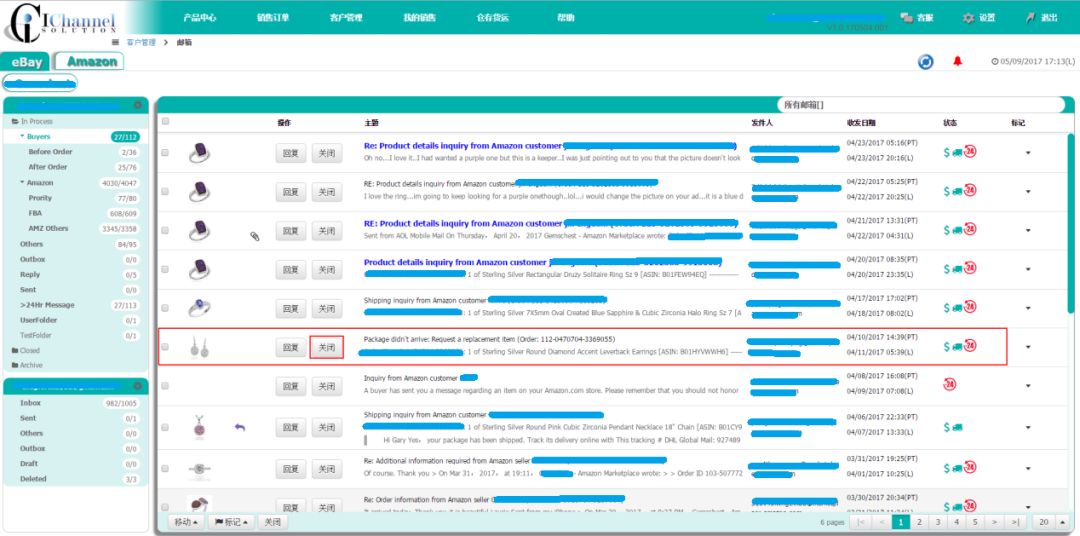Click the earrings thumbnail in highlighted row
The image size is (1080, 536).
(199, 347)
